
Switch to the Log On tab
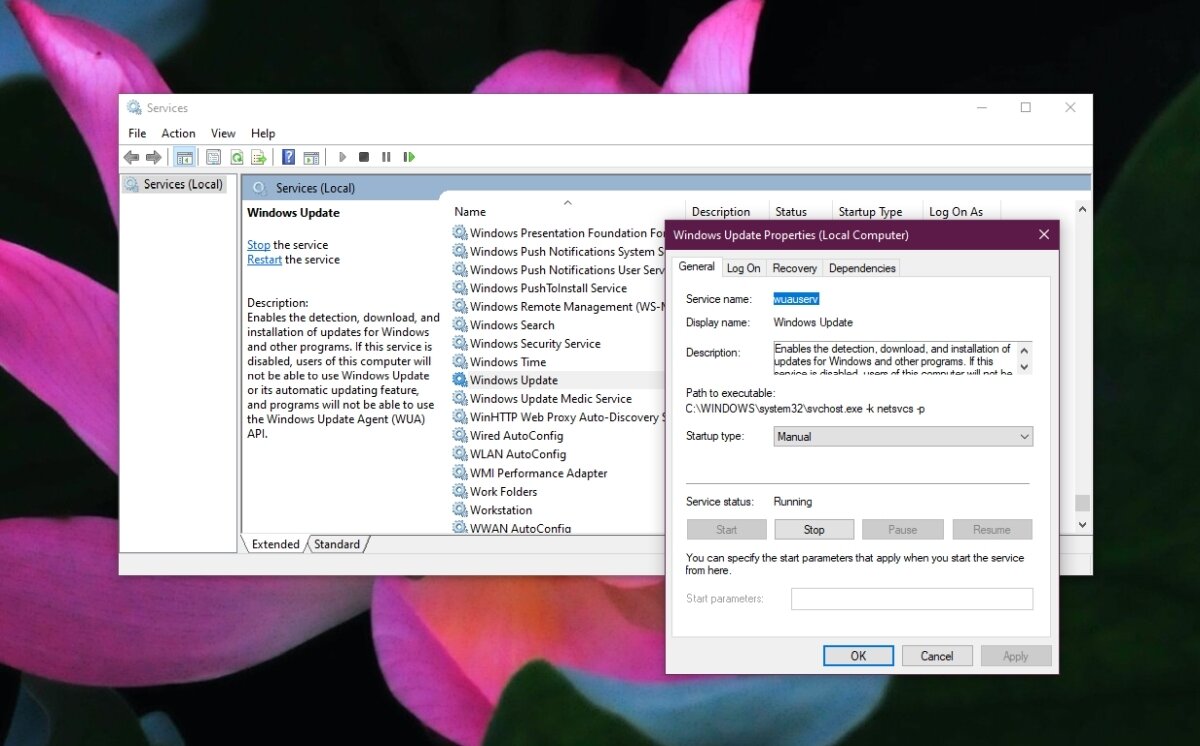pos(743,267)
